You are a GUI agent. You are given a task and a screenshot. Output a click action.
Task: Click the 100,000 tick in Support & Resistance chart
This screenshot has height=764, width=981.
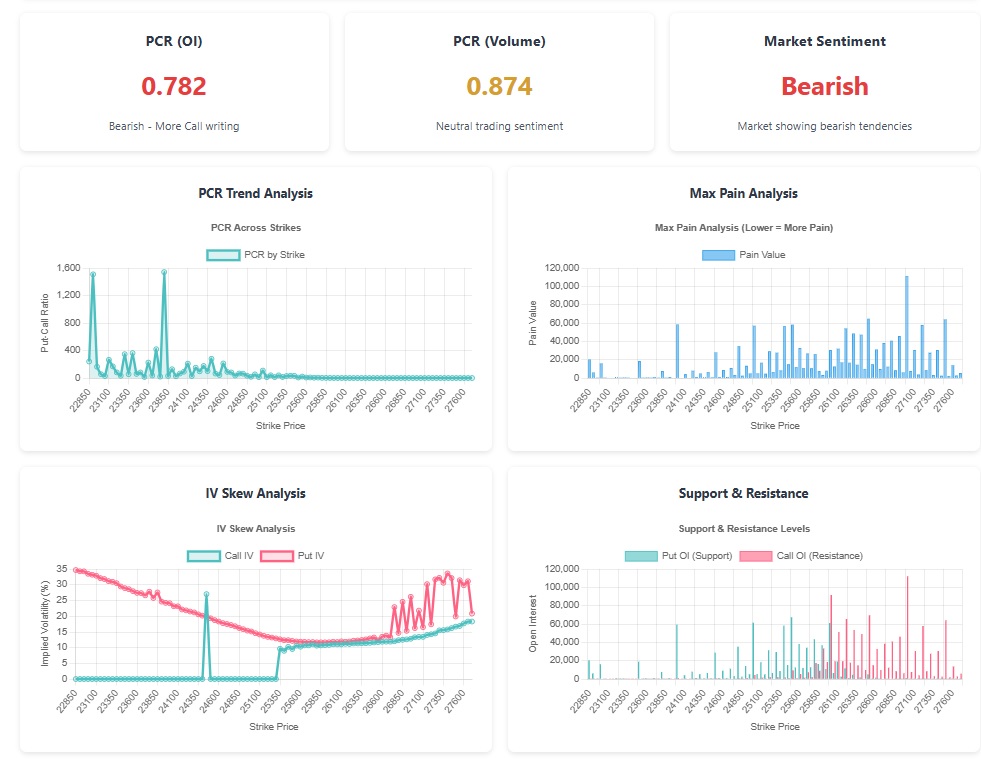click(562, 587)
